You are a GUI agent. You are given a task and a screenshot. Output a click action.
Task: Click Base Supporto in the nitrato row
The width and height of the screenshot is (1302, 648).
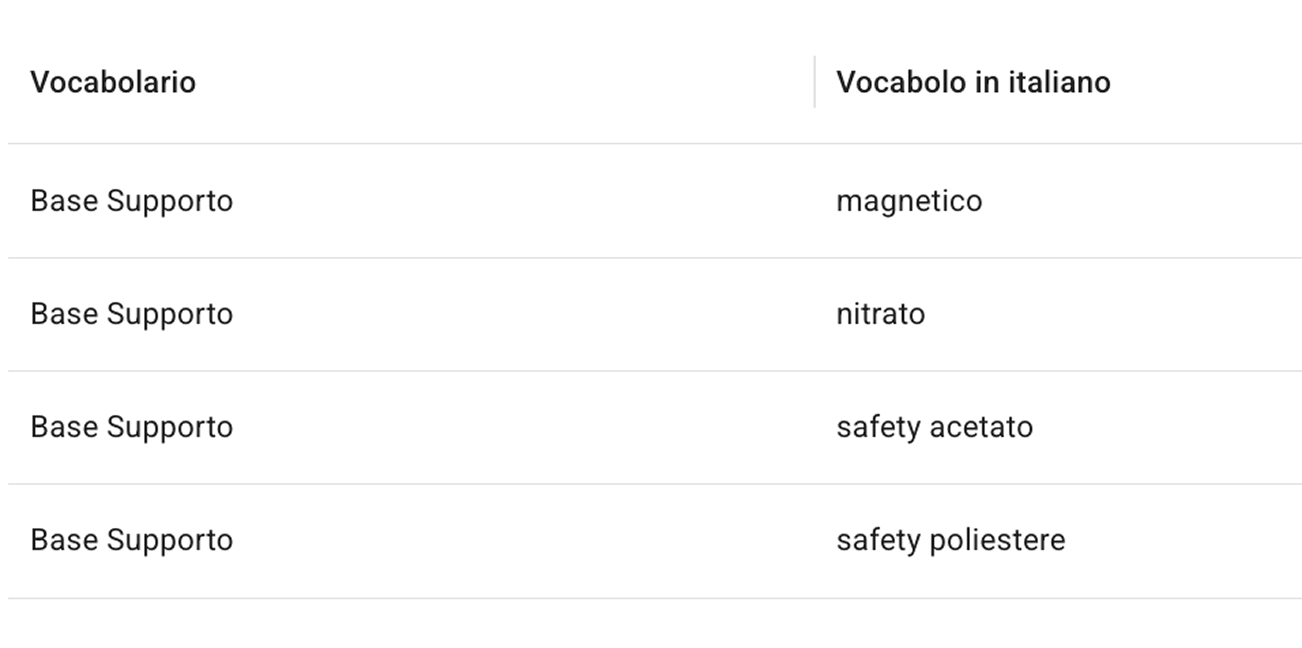(131, 314)
